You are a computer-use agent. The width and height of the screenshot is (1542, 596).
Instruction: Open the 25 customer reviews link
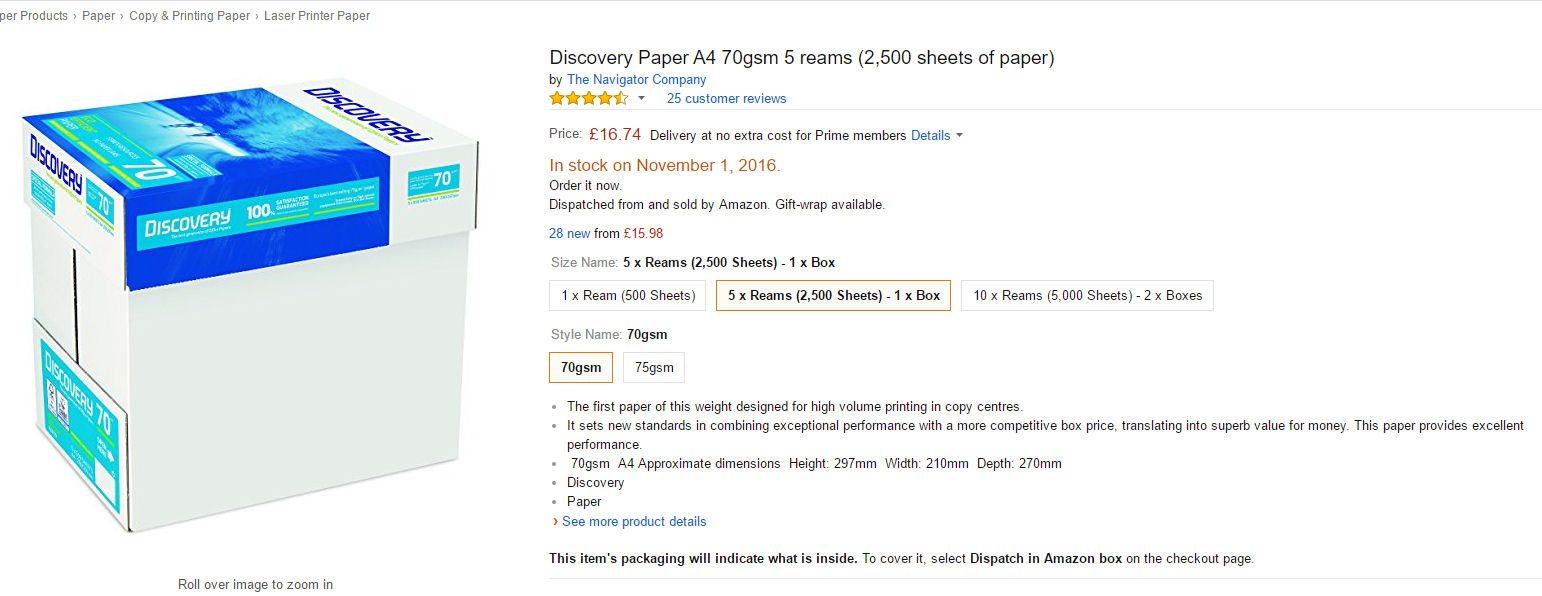coord(726,98)
